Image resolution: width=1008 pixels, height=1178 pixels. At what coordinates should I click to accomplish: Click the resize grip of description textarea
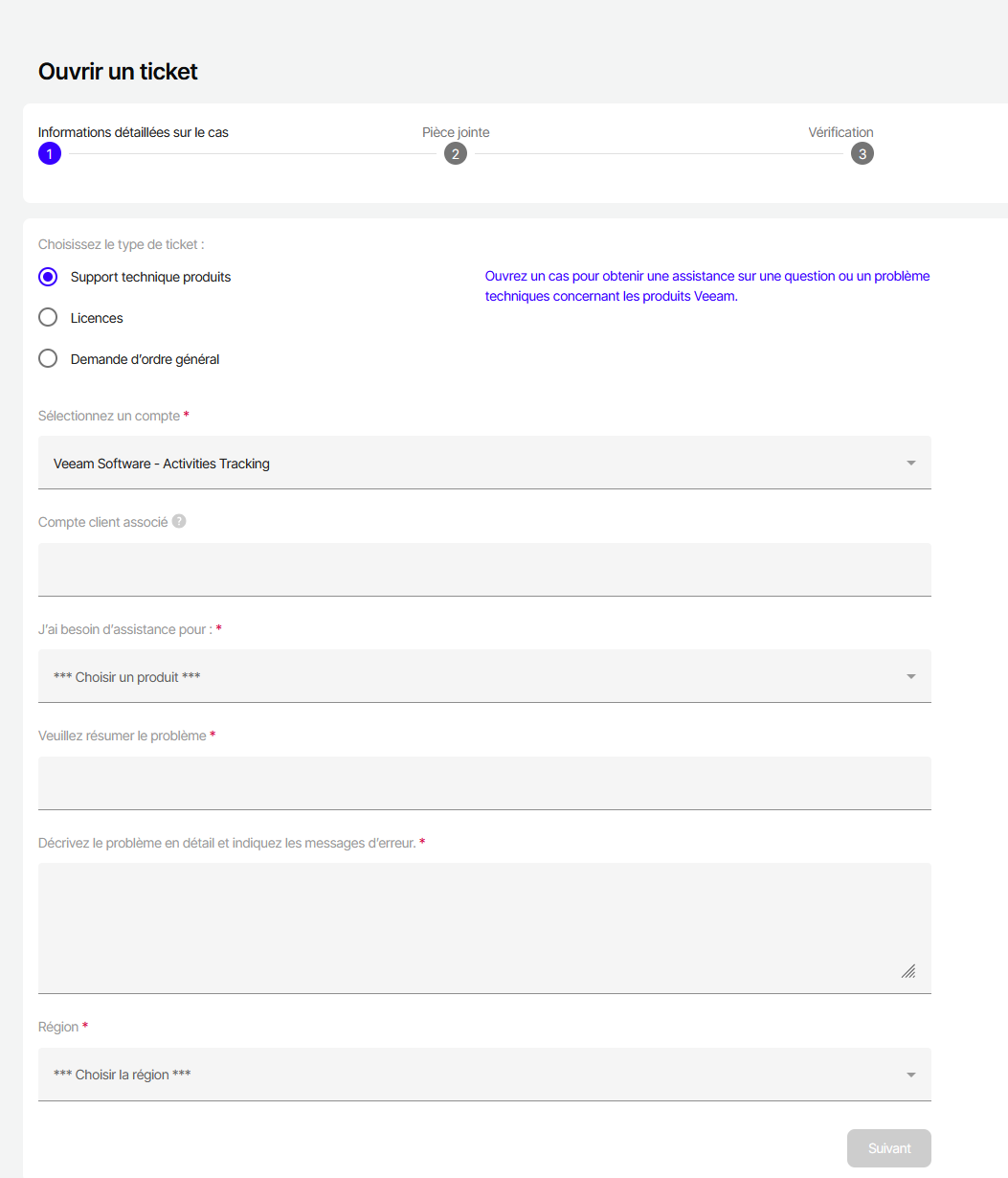(908, 971)
